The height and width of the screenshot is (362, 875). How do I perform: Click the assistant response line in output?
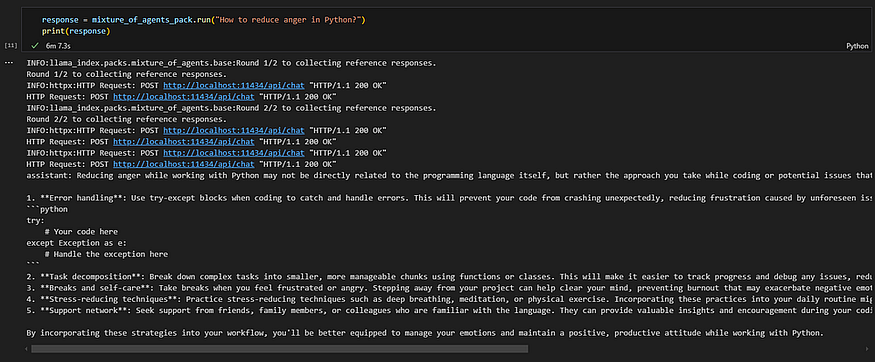[449, 176]
